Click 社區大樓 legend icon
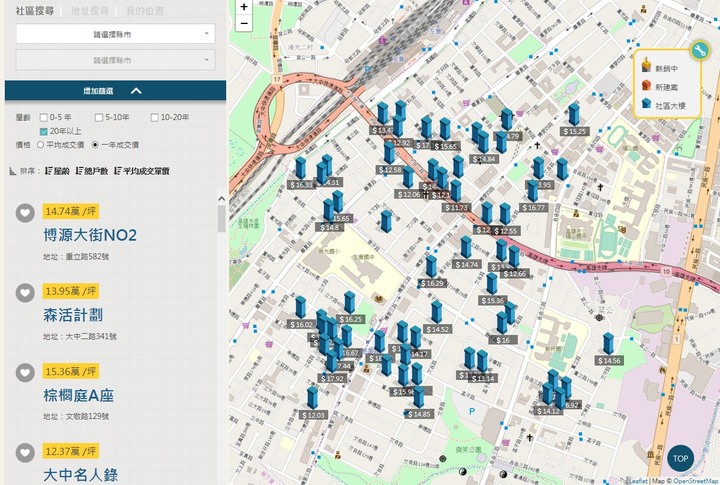The width and height of the screenshot is (720, 485). click(647, 103)
